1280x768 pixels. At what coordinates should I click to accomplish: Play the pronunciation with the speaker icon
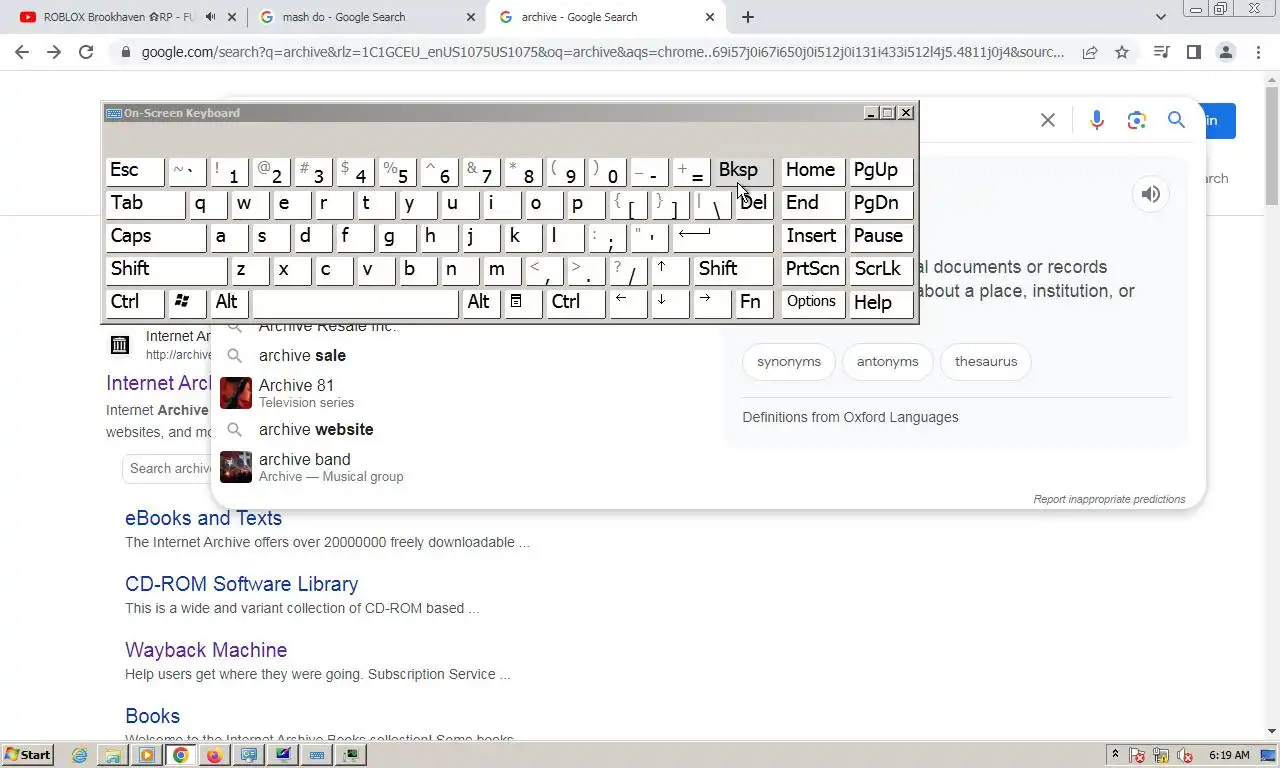coord(1151,194)
